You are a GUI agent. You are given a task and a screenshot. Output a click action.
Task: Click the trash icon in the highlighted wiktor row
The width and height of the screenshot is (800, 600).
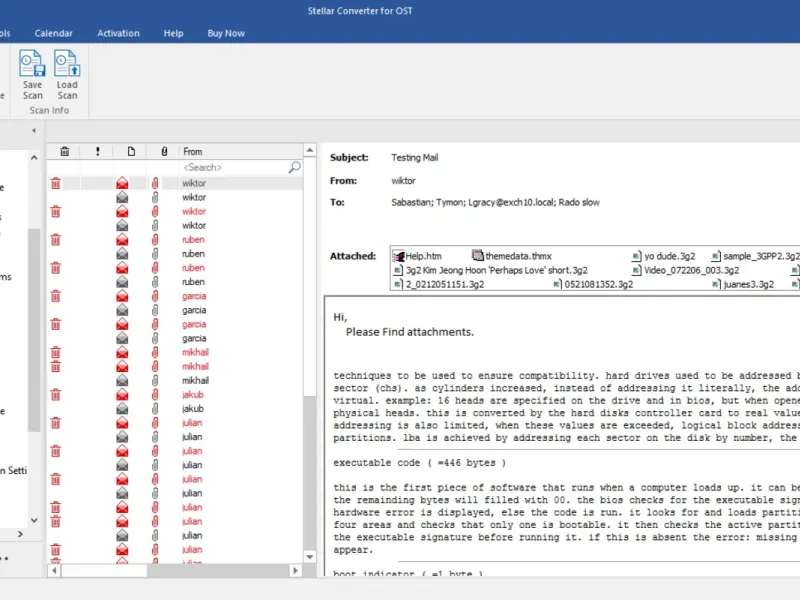pyautogui.click(x=56, y=183)
